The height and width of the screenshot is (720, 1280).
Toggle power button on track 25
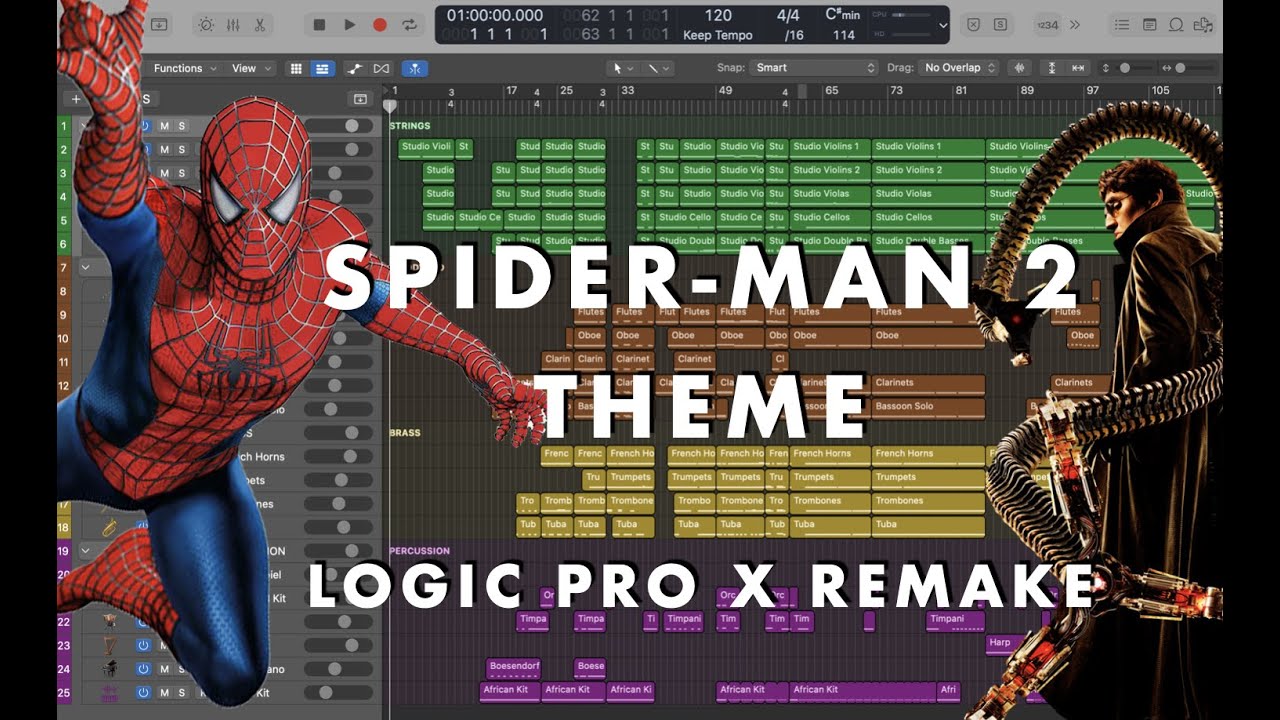point(143,692)
